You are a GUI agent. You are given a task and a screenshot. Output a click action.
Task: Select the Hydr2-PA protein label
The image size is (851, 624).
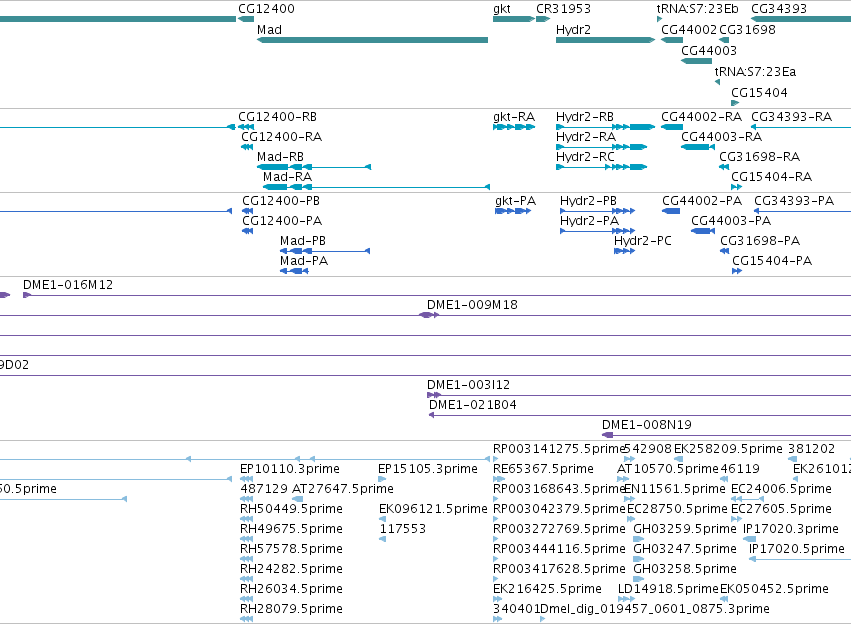coord(589,221)
